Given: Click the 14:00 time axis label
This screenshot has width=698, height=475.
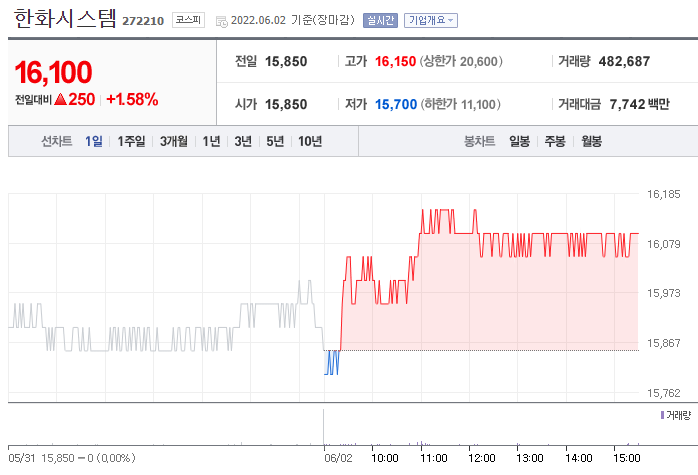Looking at the screenshot, I should pos(579,458).
